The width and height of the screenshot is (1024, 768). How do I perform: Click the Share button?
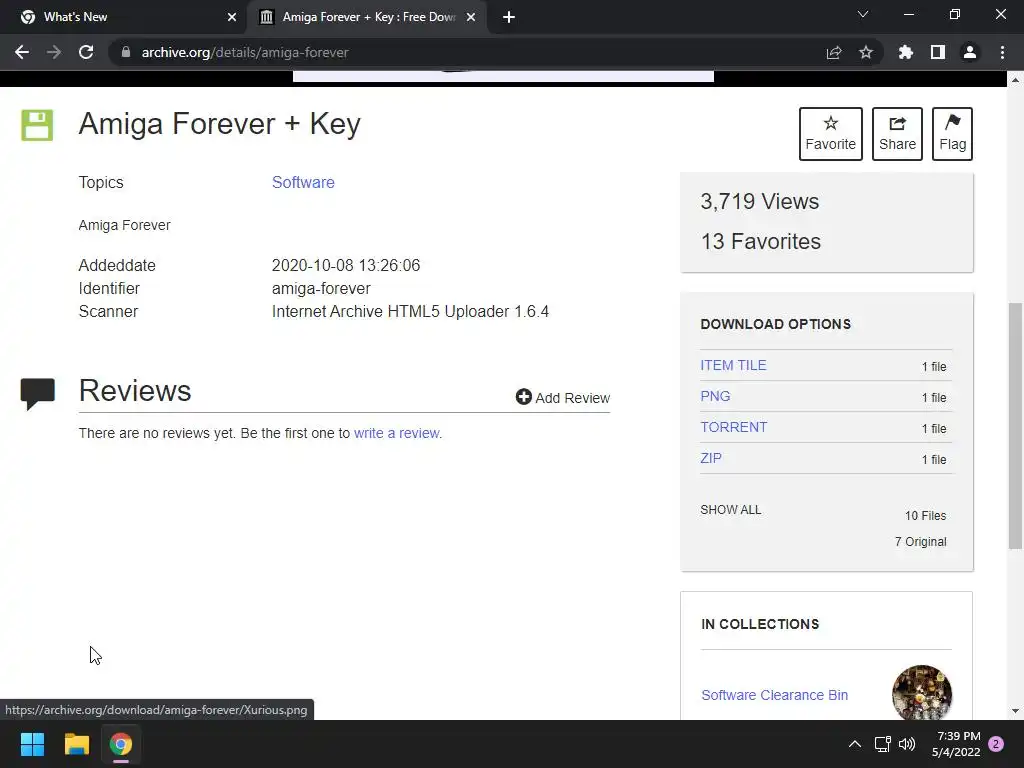coord(897,134)
